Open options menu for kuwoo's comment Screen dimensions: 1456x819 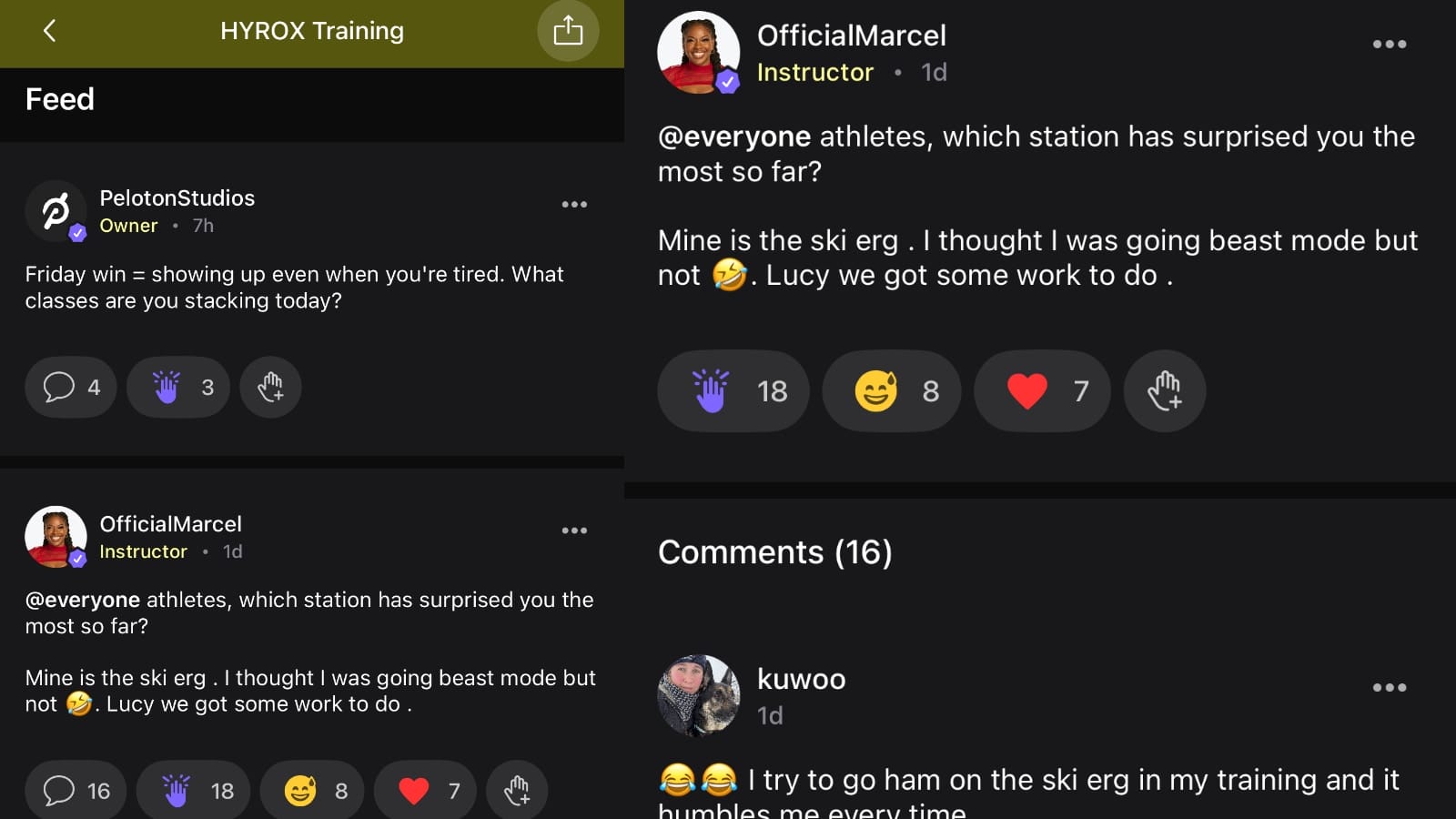point(1389,688)
